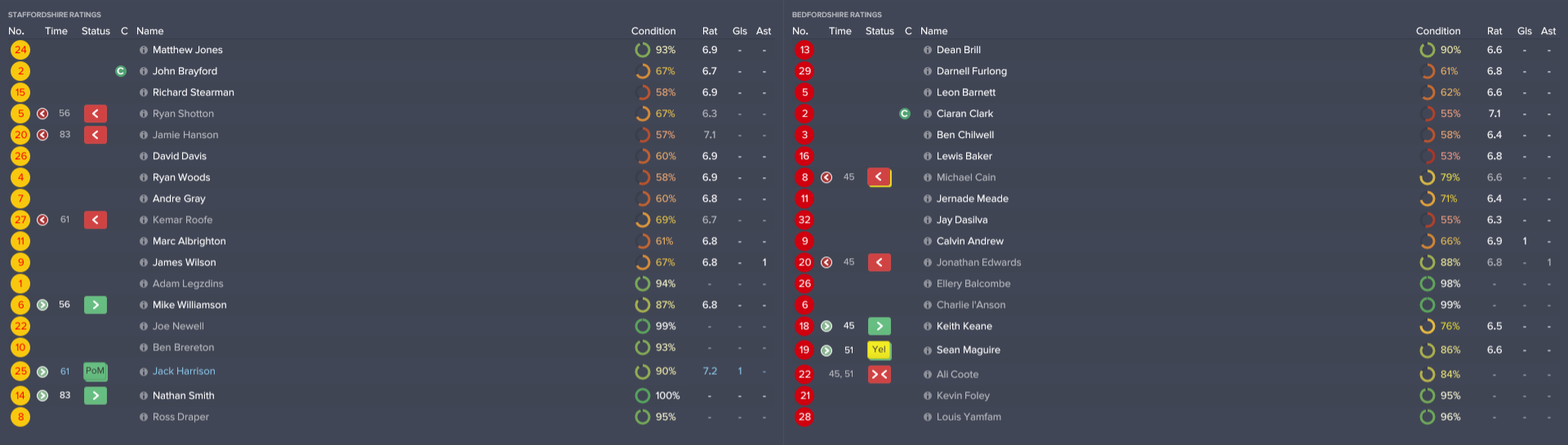The width and height of the screenshot is (1568, 445).
Task: Click Sean Maguire's yellow card icon
Action: tap(879, 350)
